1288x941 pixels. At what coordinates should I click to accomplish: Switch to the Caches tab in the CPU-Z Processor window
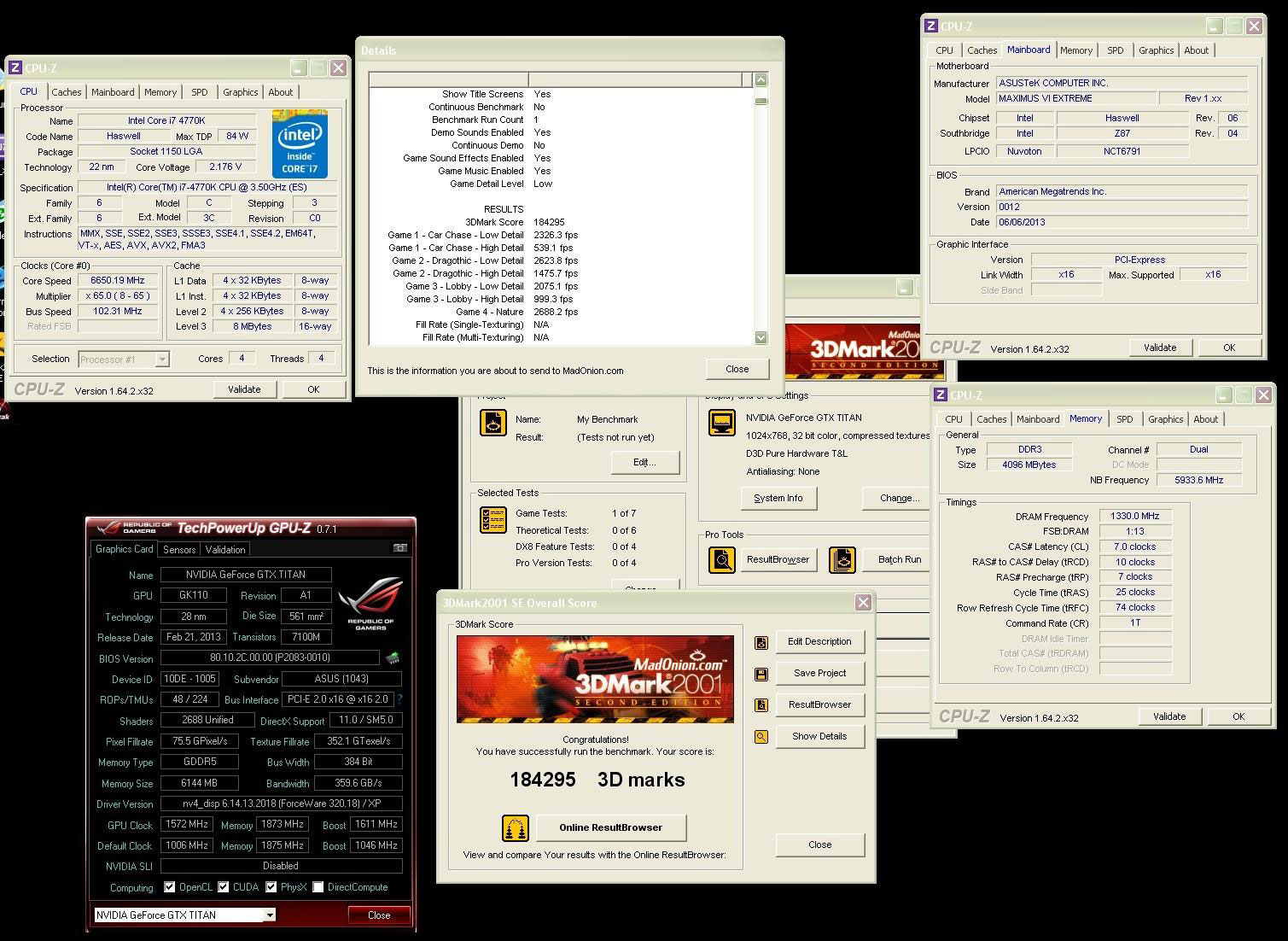coord(67,92)
